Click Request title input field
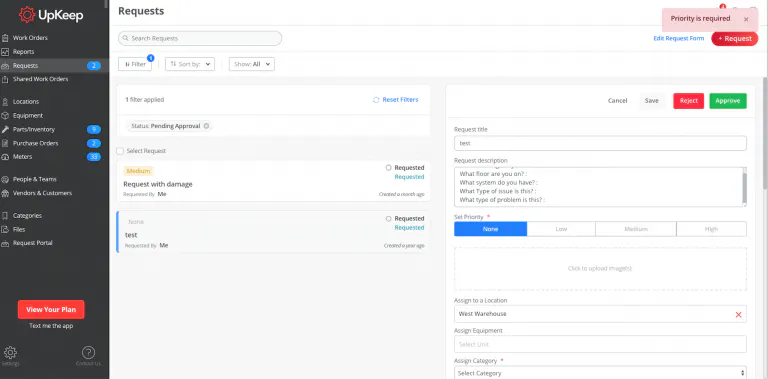 point(600,143)
